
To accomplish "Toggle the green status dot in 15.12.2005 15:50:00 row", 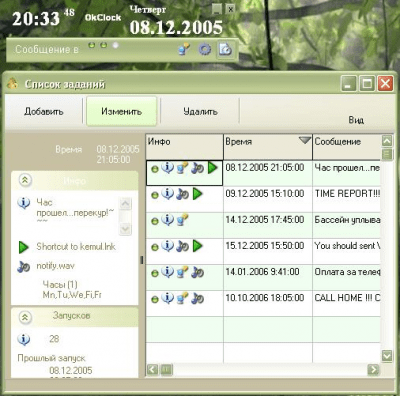I will click(x=155, y=248).
